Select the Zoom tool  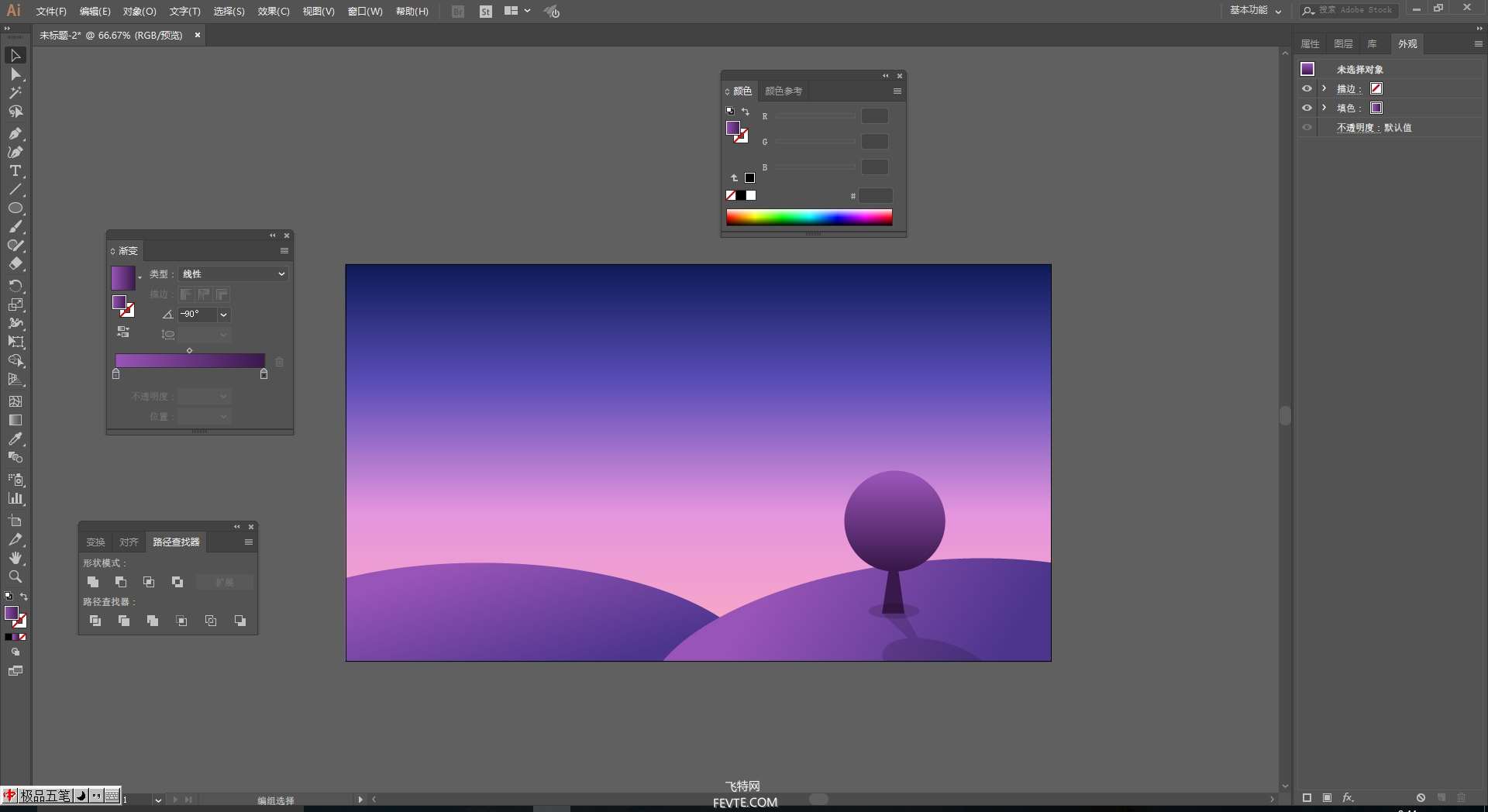[15, 576]
